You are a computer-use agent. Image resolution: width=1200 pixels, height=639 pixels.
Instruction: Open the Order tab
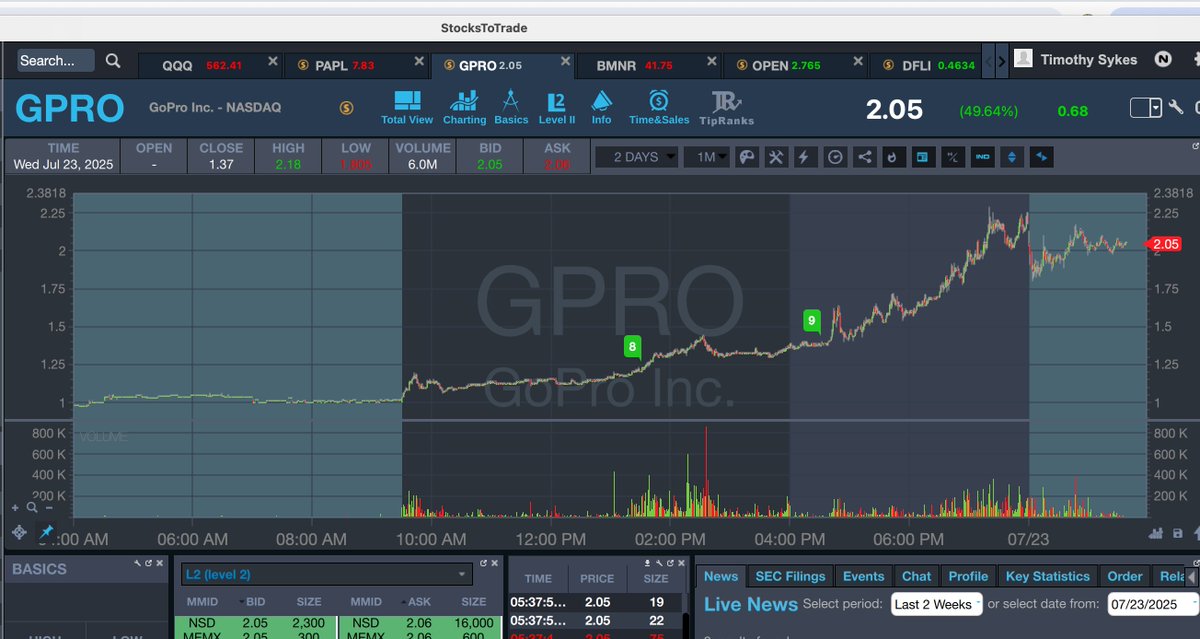pyautogui.click(x=1125, y=576)
